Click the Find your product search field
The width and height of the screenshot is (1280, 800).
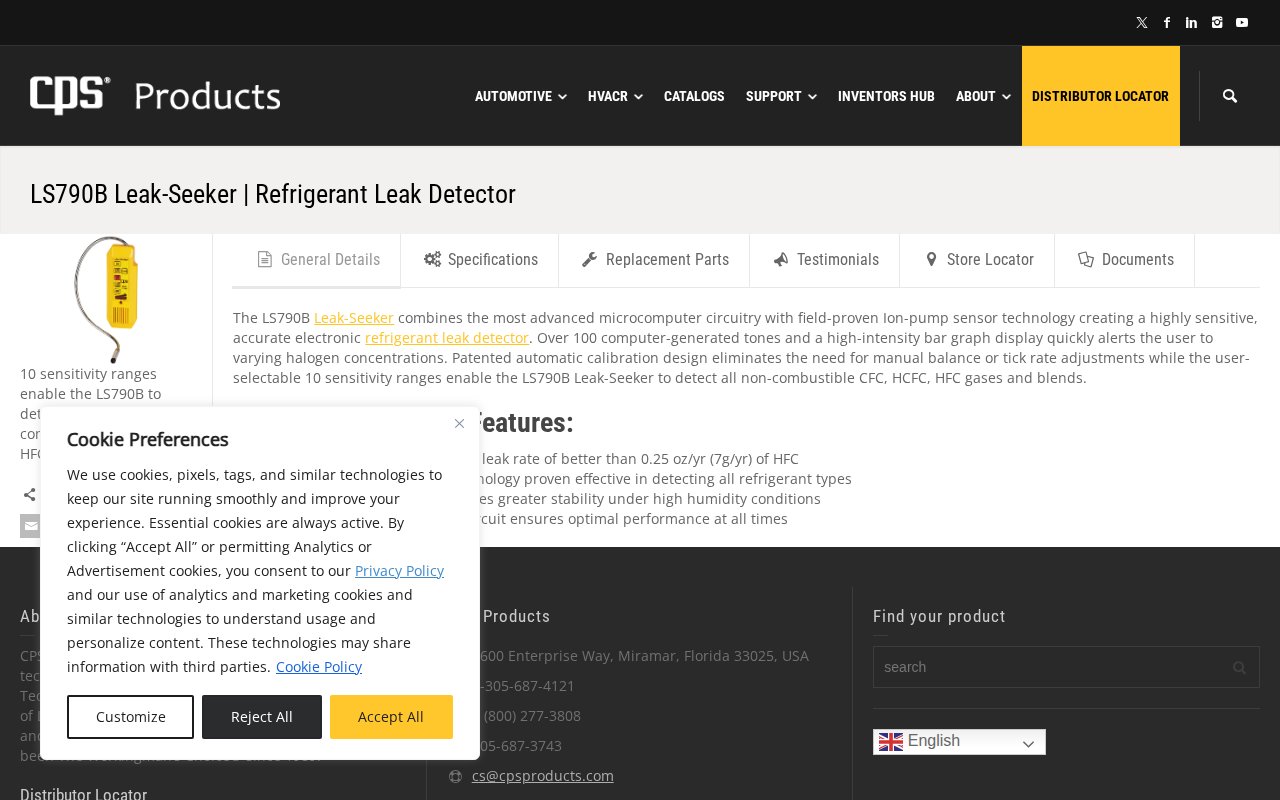tap(1050, 667)
